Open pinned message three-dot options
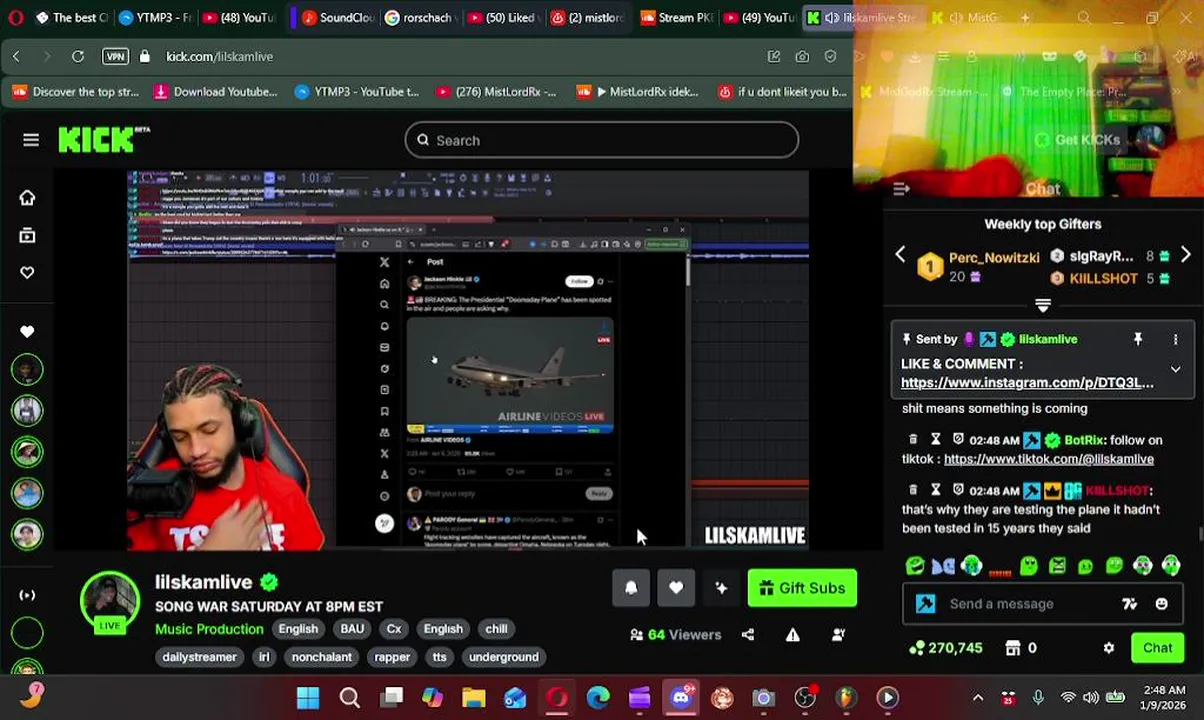 point(1176,340)
